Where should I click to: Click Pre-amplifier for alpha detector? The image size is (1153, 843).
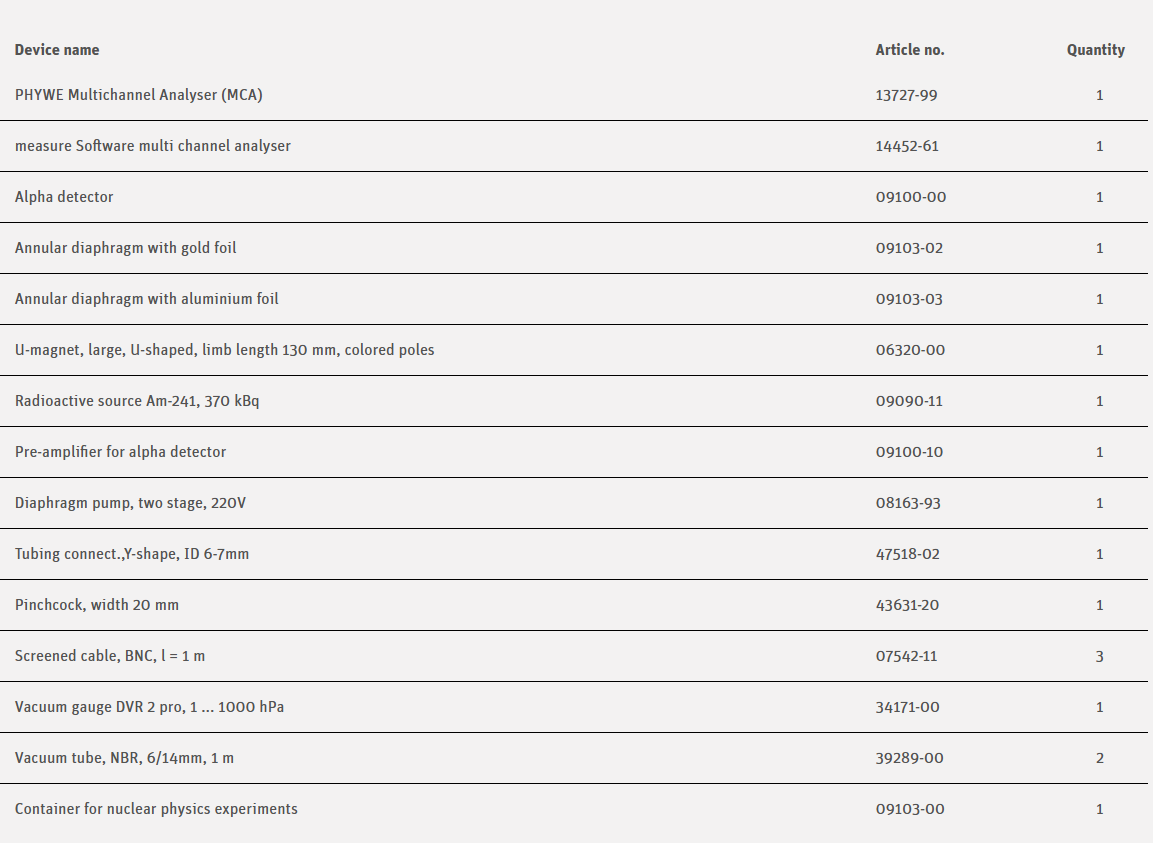[x=120, y=452]
